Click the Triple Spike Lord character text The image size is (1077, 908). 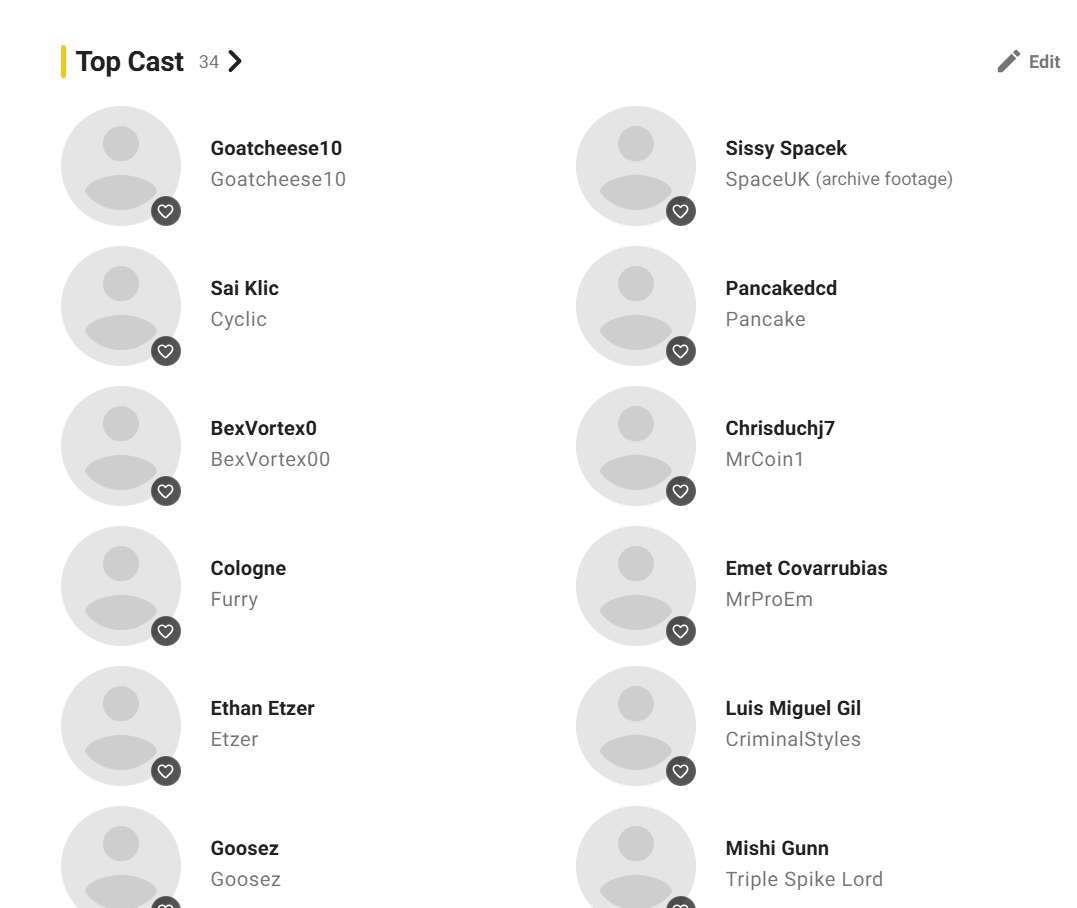point(804,880)
